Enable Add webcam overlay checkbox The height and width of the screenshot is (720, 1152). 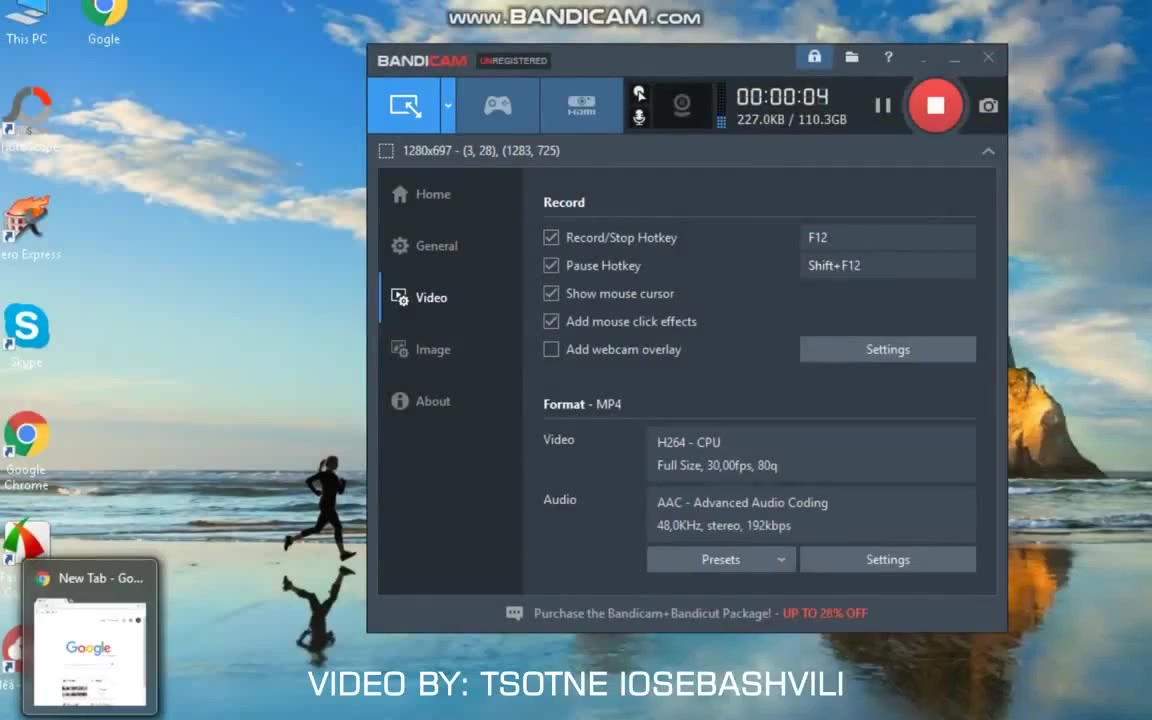pos(551,349)
